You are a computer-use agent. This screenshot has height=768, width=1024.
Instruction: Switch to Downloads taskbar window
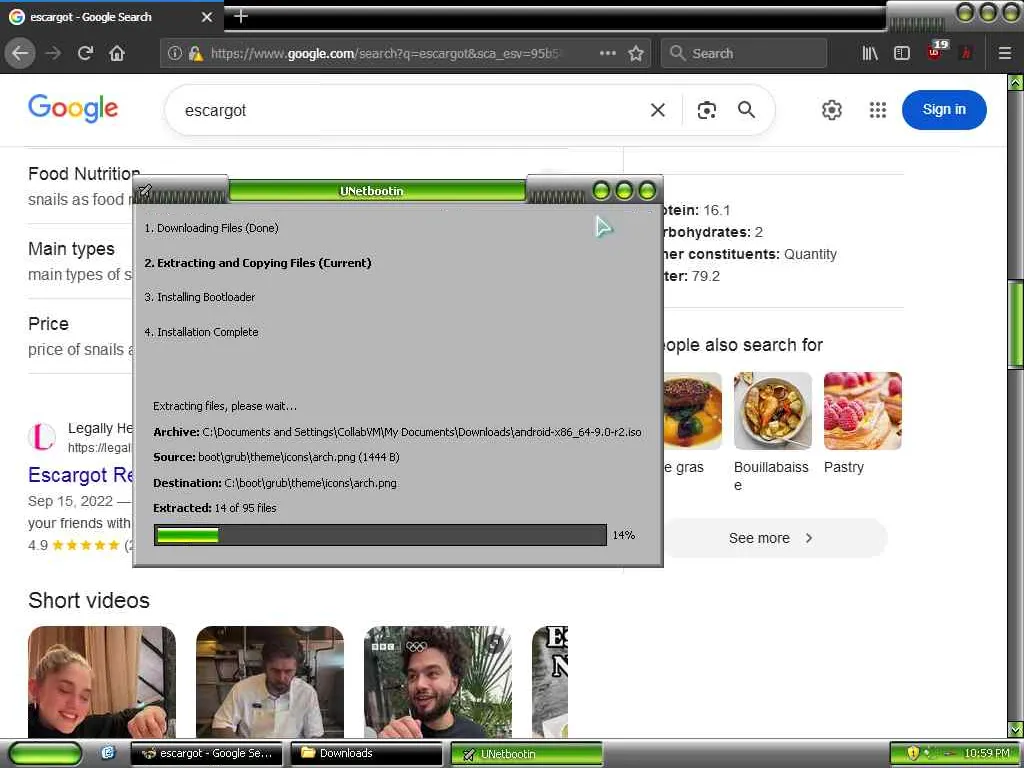click(366, 753)
